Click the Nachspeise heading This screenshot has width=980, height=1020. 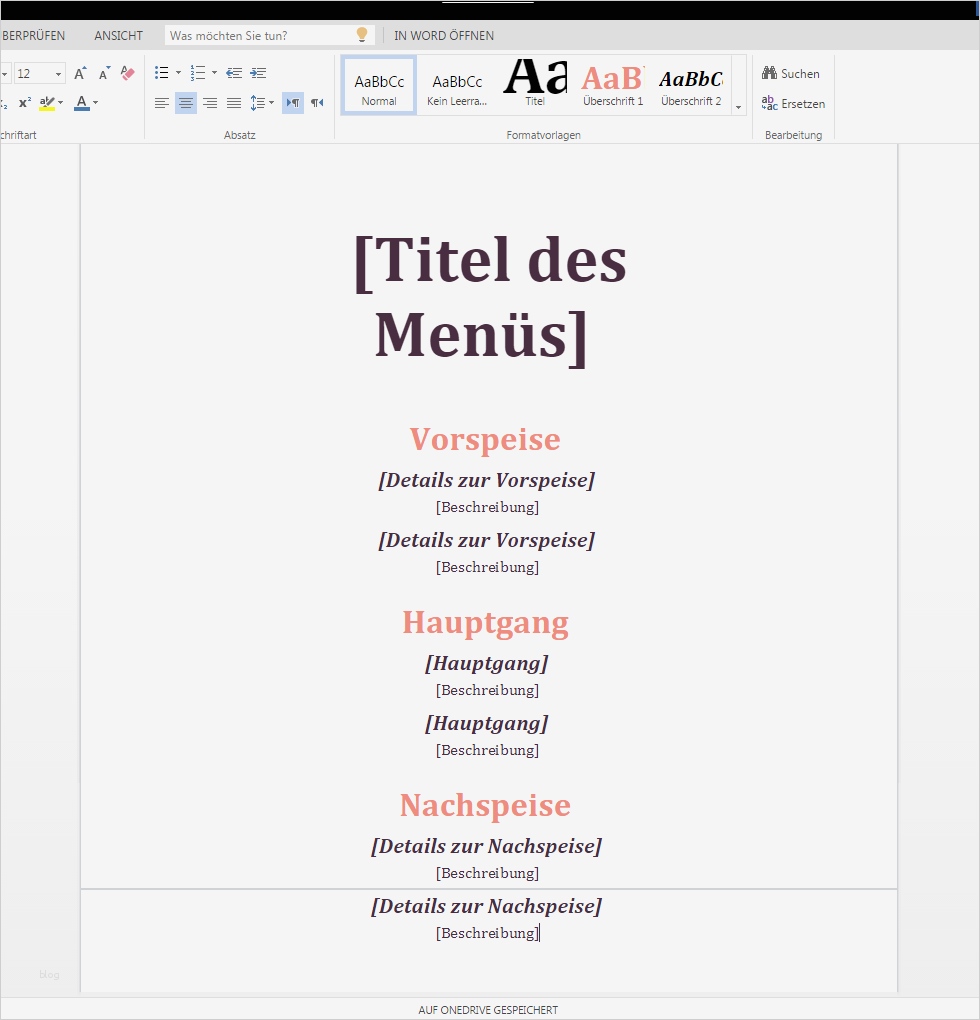pyautogui.click(x=485, y=805)
